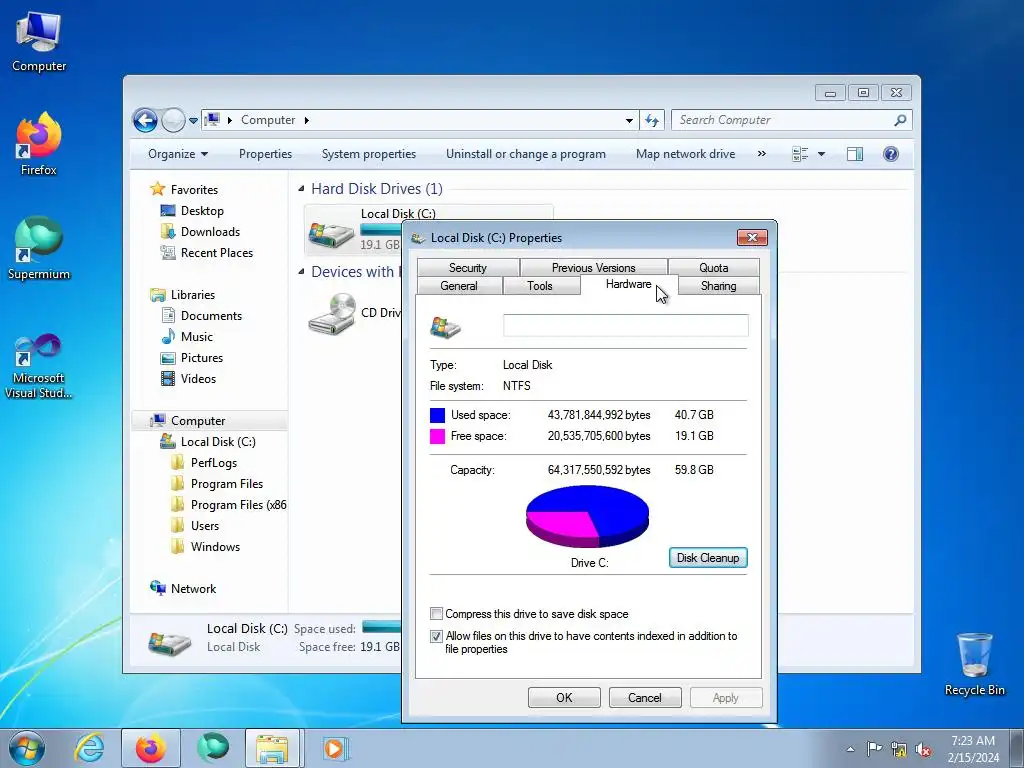The image size is (1024, 768).
Task: Open the Supermium desktop shortcut
Action: [x=39, y=248]
